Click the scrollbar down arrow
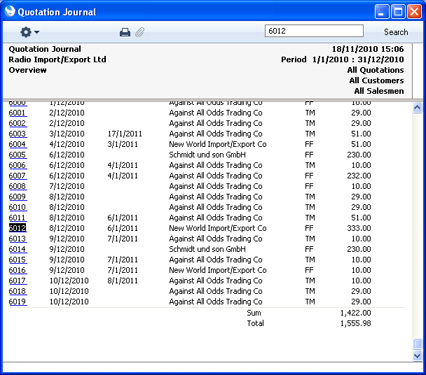 [417, 356]
